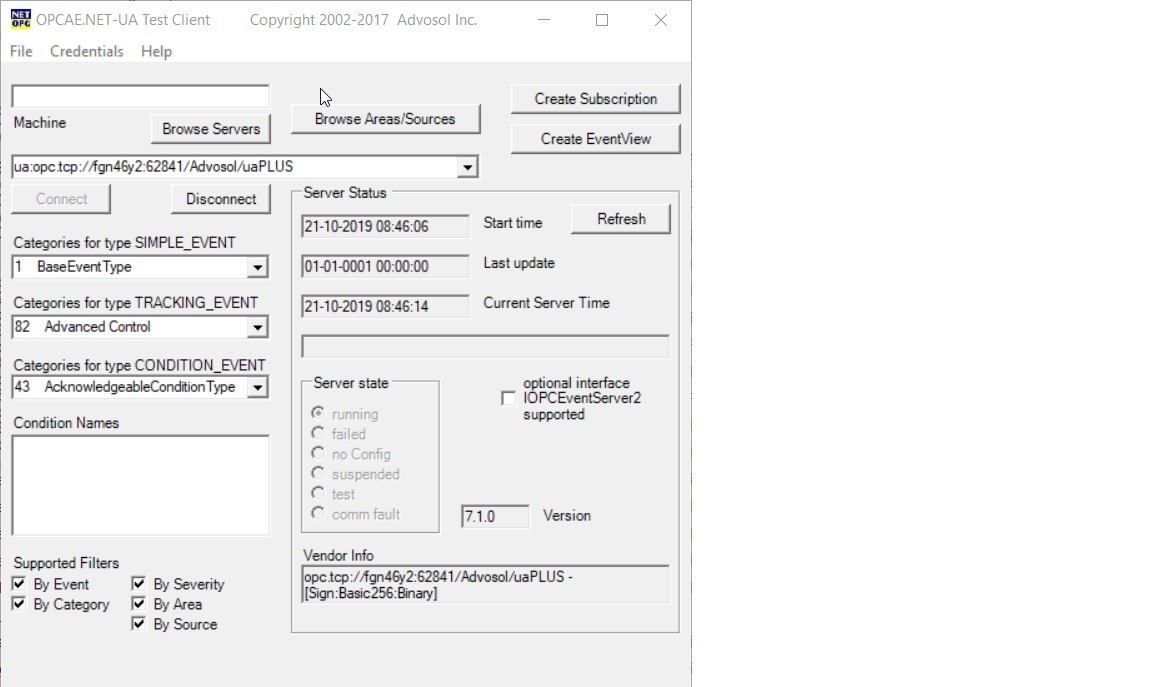Expand the SIMPLE_EVENT categories dropdown

pyautogui.click(x=258, y=268)
